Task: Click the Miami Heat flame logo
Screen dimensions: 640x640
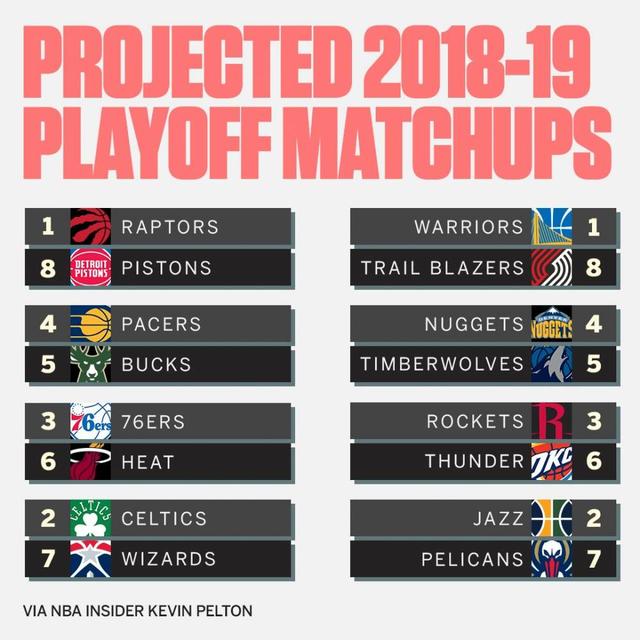Action: point(91,462)
